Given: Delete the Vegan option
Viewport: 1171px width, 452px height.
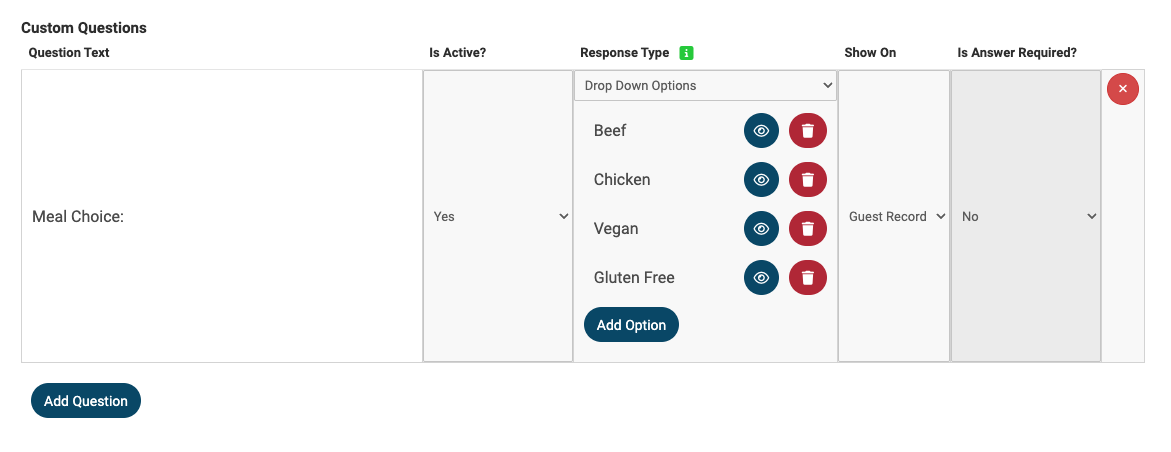Looking at the screenshot, I should (807, 229).
